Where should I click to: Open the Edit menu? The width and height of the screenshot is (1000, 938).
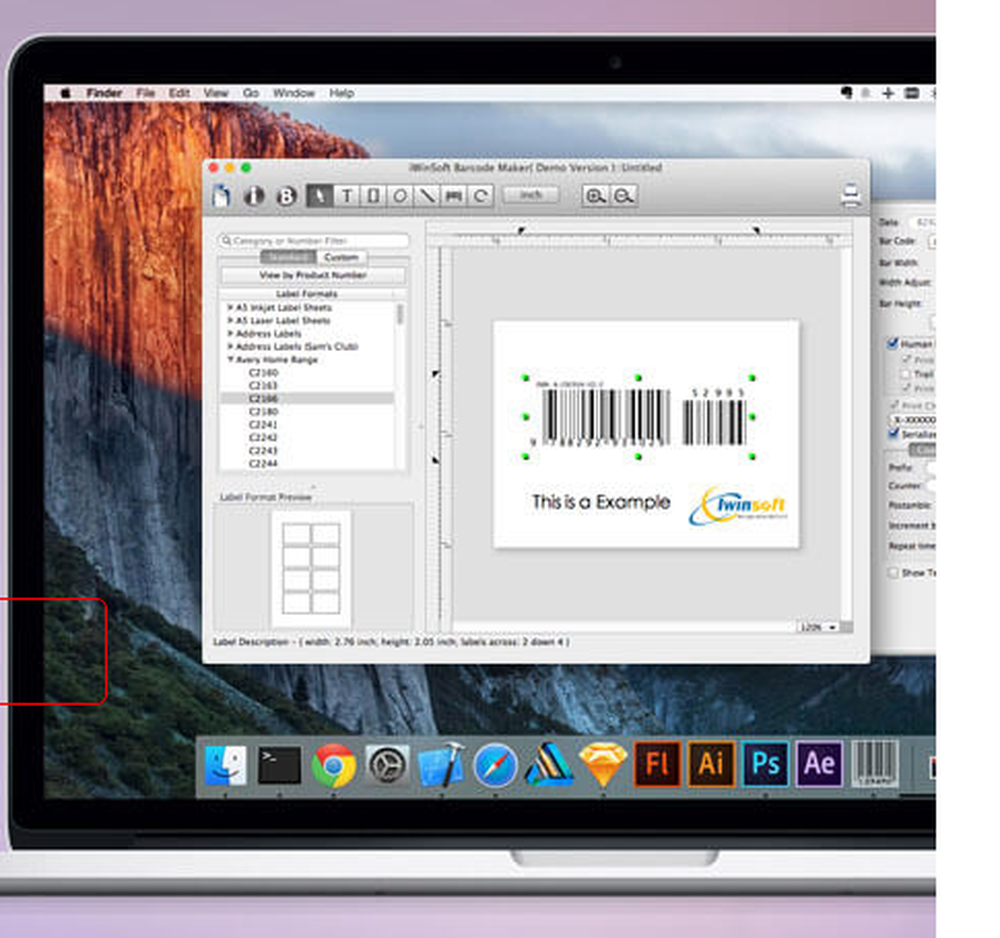coord(179,93)
